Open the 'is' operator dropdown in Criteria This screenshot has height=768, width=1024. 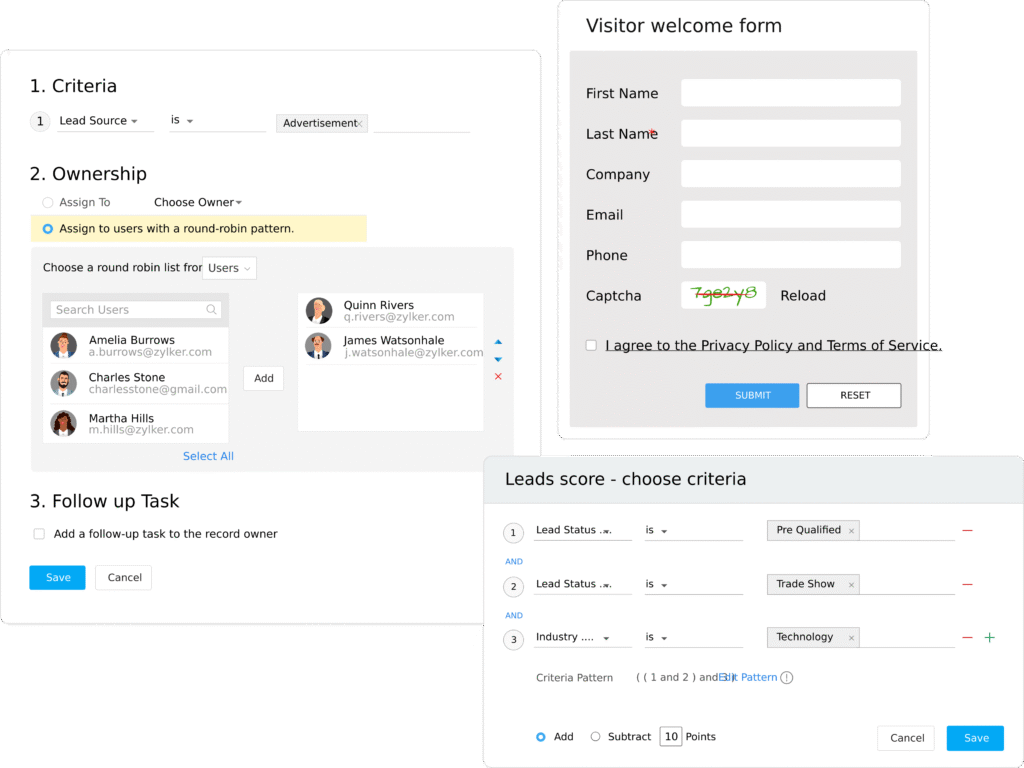coord(217,121)
